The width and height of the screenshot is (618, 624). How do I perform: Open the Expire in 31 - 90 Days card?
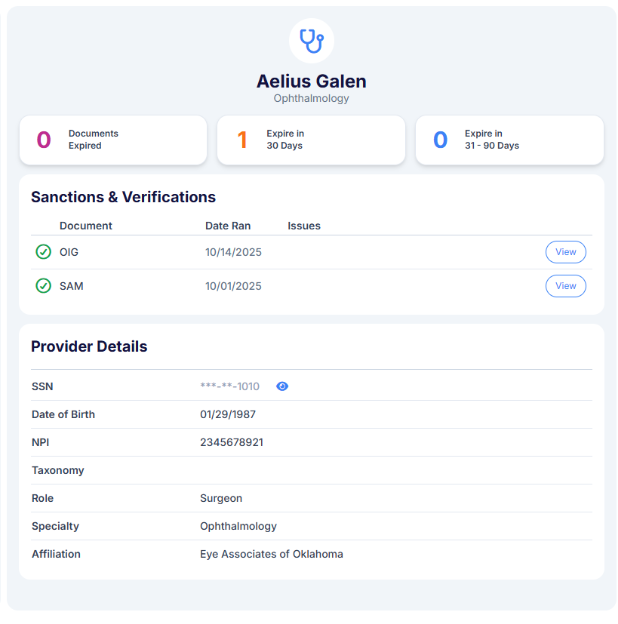pyautogui.click(x=509, y=140)
